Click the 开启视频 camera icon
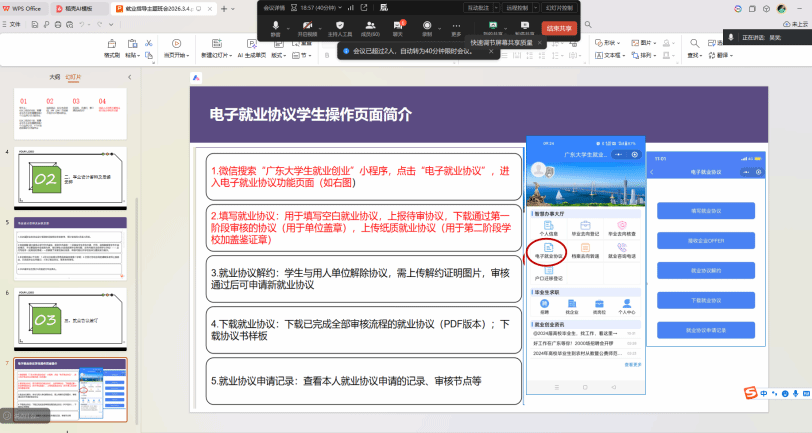 click(x=308, y=25)
